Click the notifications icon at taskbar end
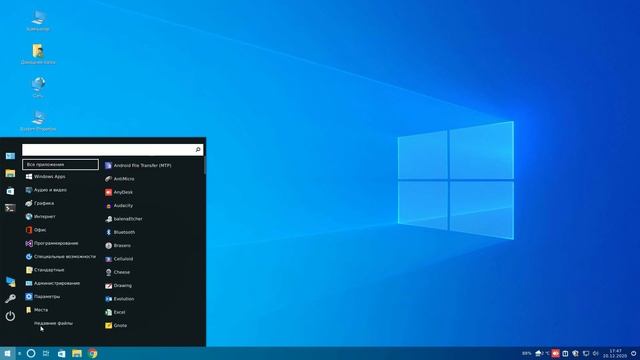Viewport: 640px width, 360px height. coord(633,353)
